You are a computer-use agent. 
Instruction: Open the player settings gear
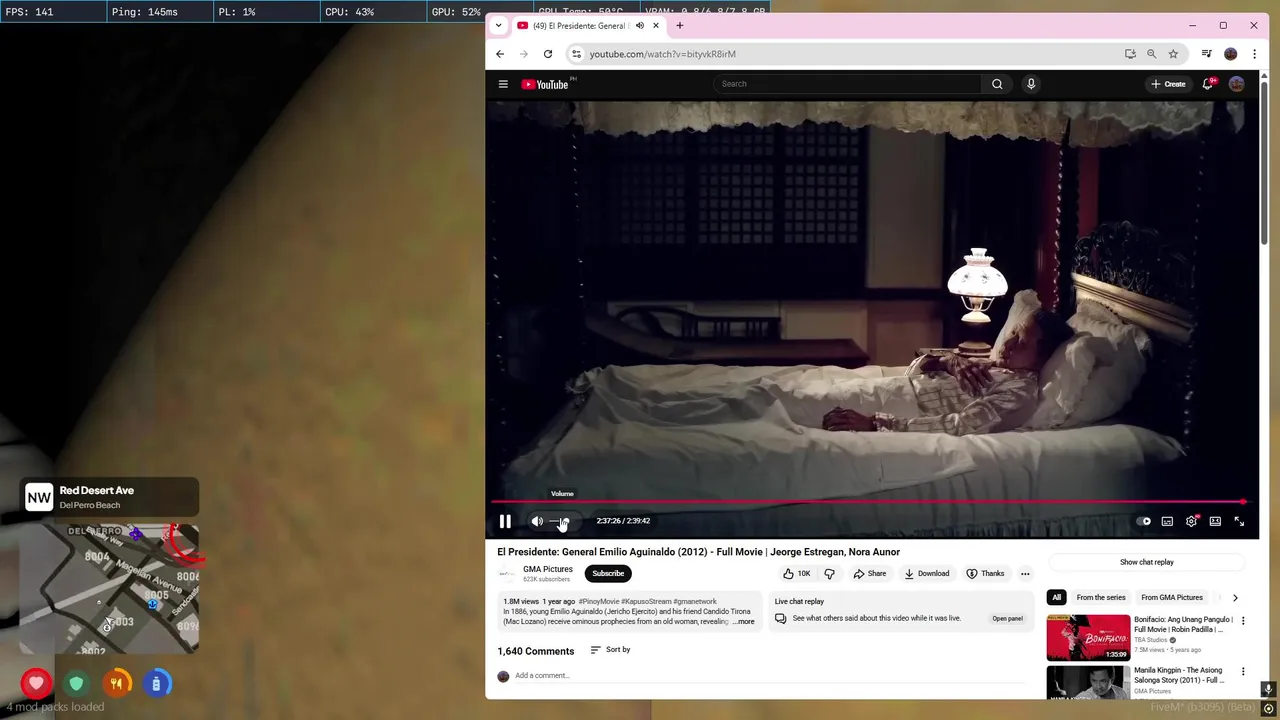click(1191, 521)
